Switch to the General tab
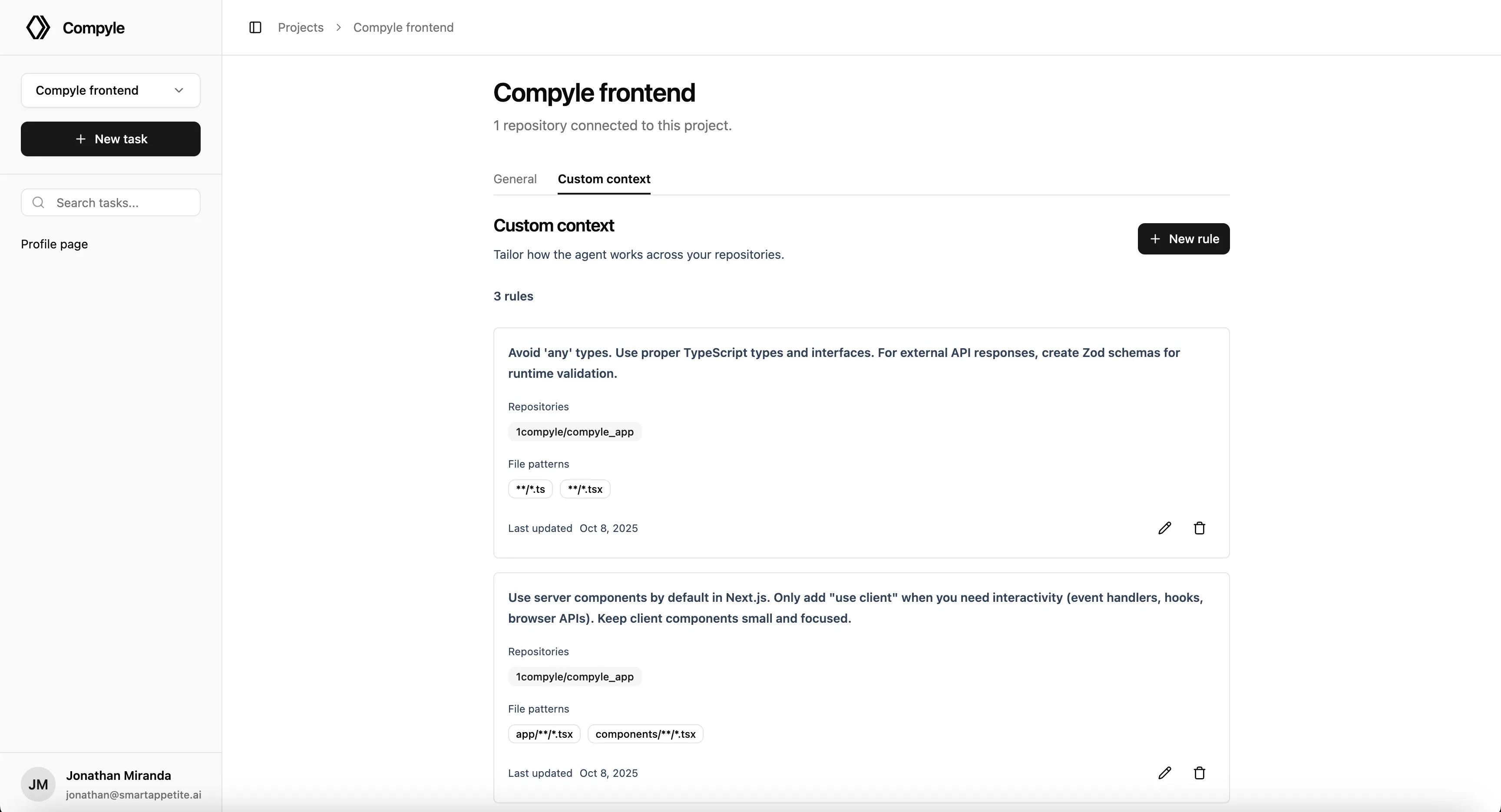Screen dimensions: 1501x812 coord(515,179)
